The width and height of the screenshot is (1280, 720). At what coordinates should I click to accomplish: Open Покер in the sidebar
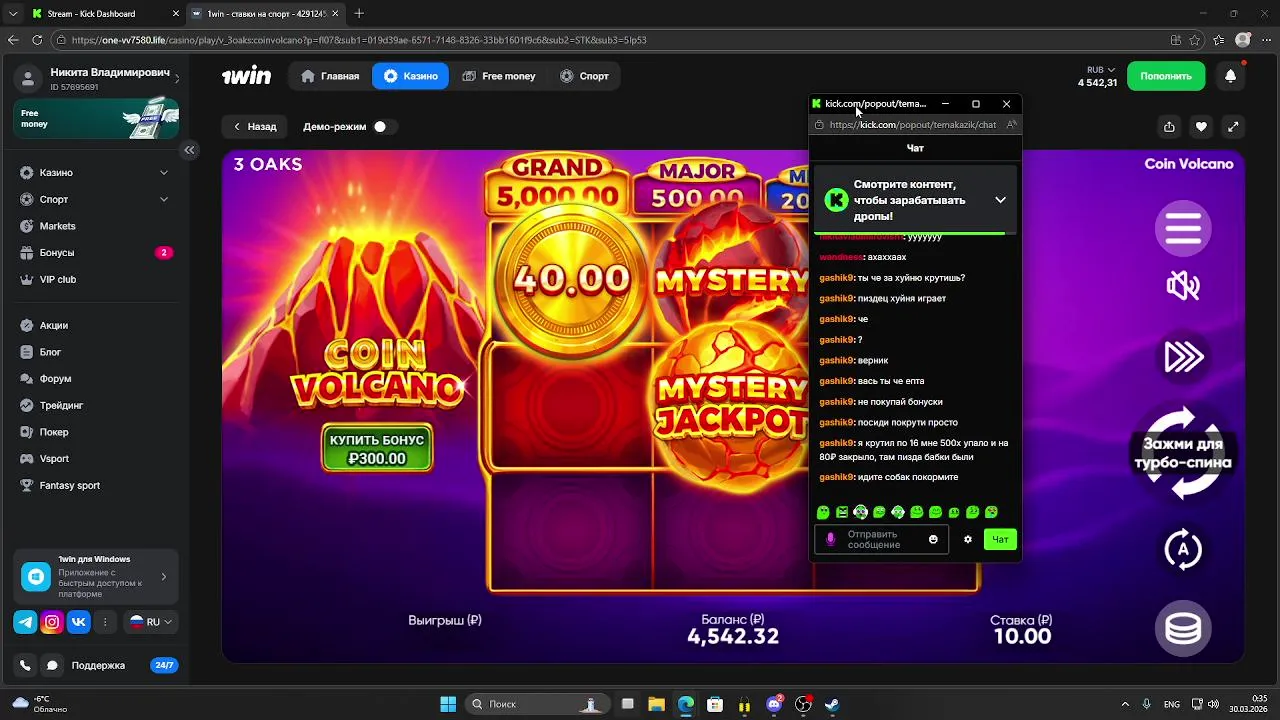95,432
